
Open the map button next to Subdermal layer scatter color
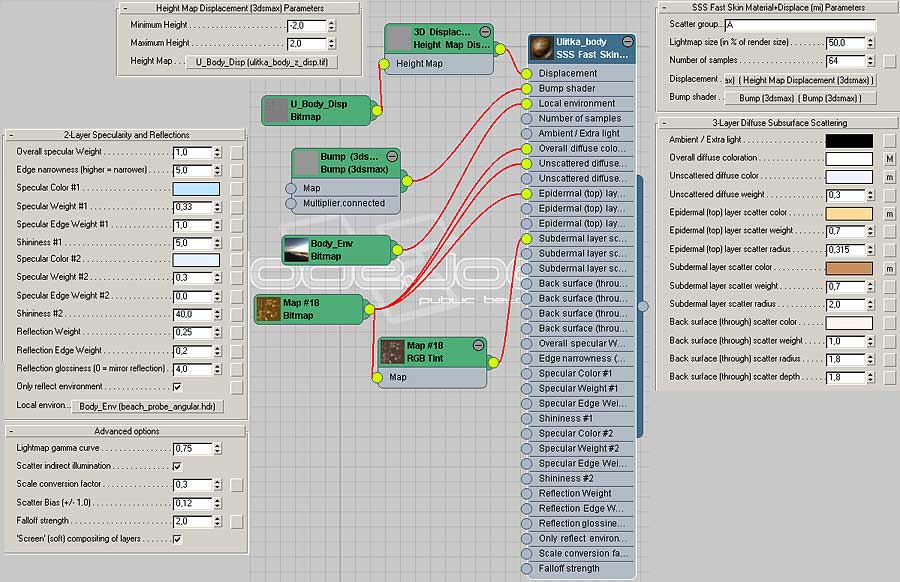pos(889,268)
